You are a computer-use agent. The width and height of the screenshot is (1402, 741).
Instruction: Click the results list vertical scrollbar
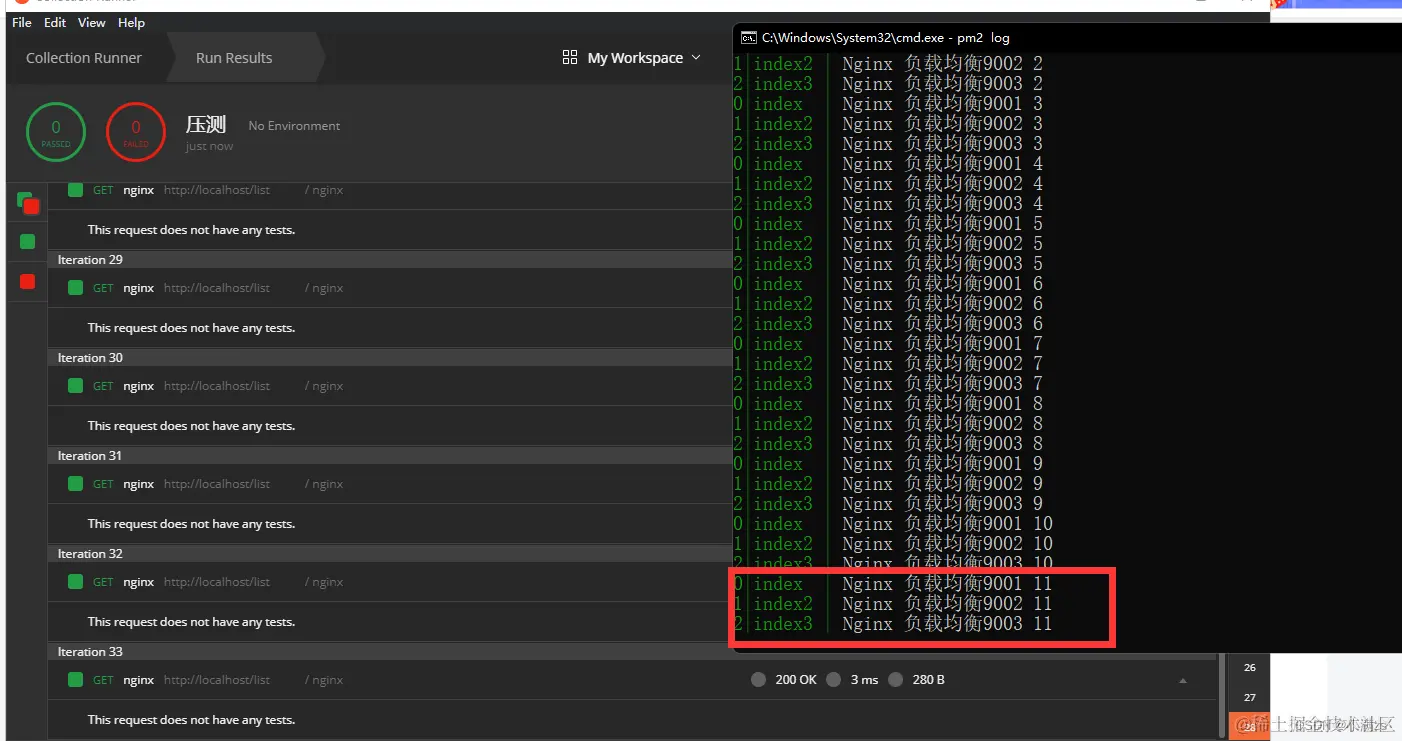click(x=1222, y=696)
